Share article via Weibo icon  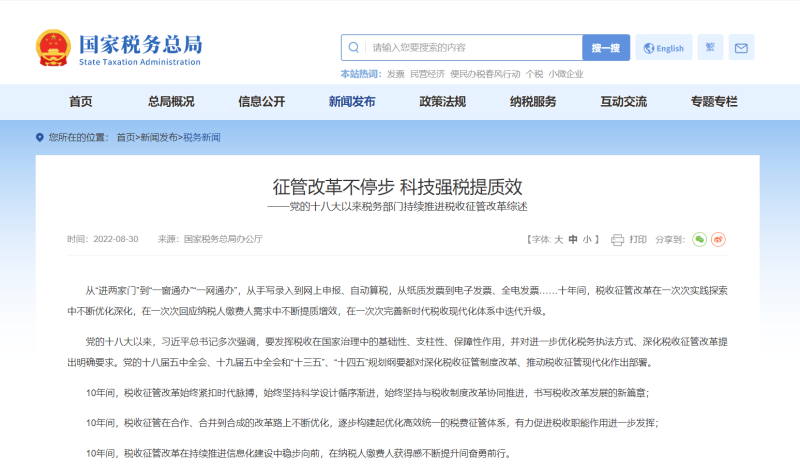pos(718,239)
